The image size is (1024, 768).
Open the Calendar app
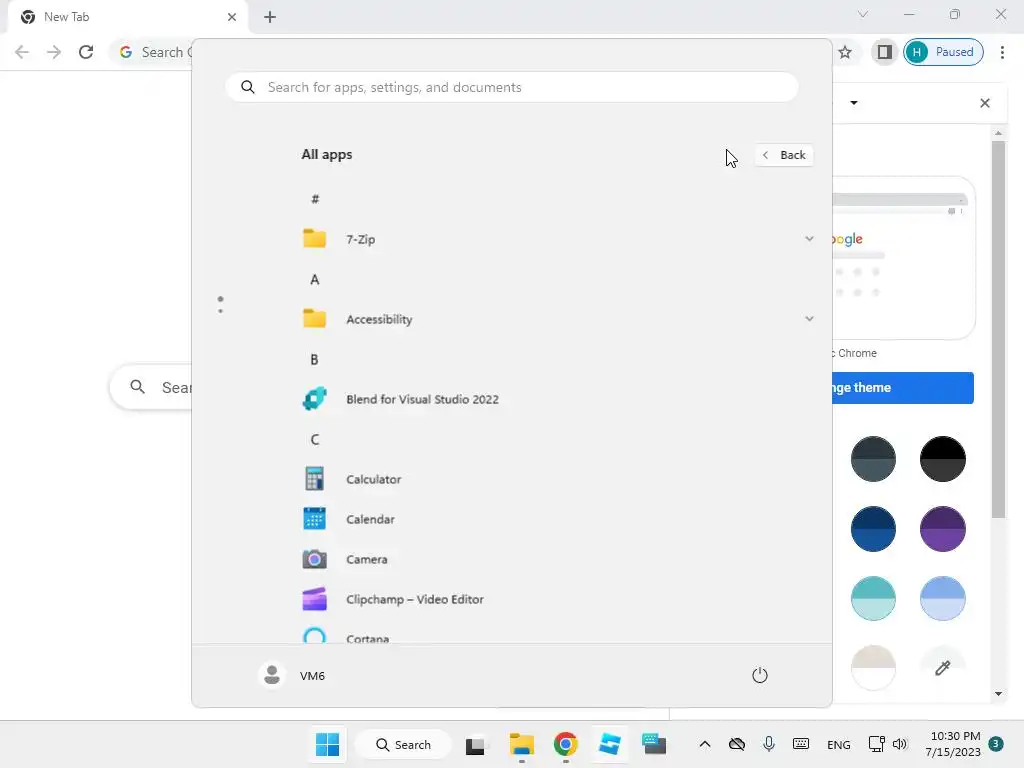(x=558, y=519)
